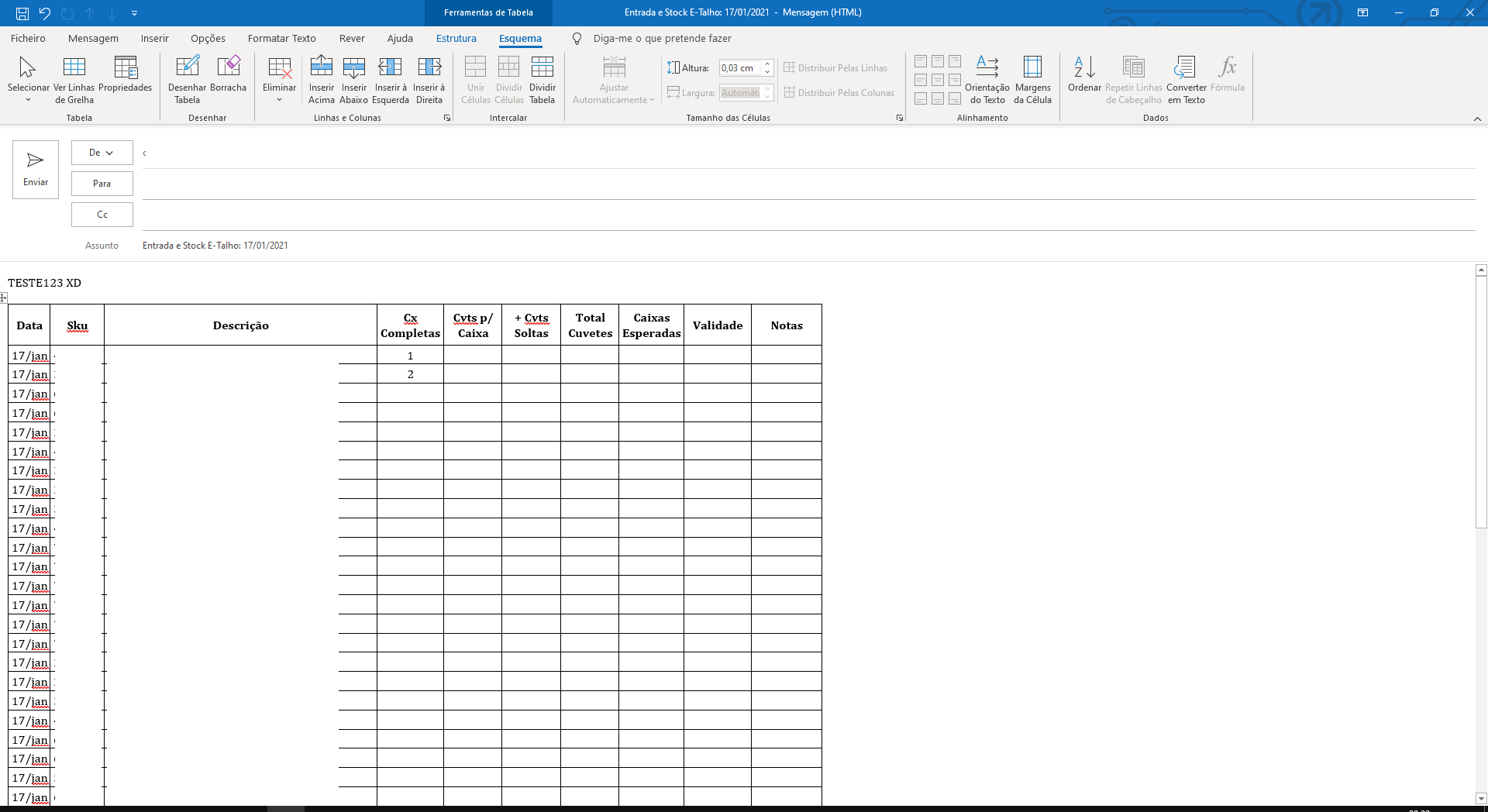Click Repetir Linhas de Cabeçalho
This screenshot has width=1488, height=812.
(x=1133, y=80)
